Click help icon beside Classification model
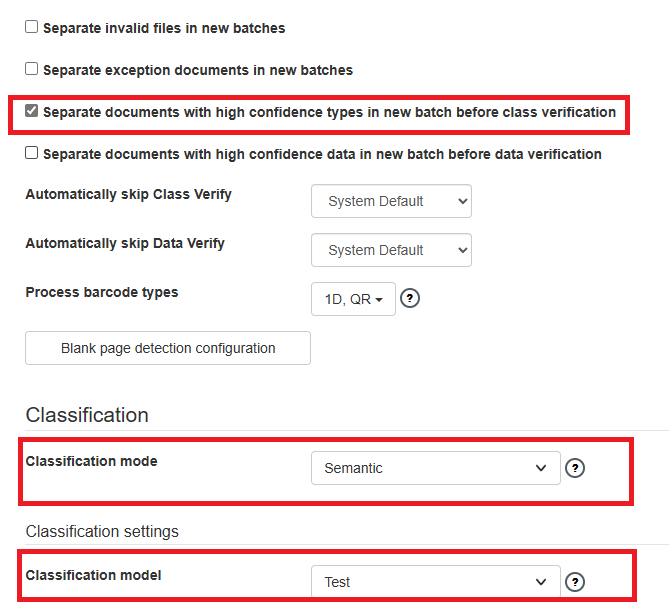Viewport: 669px width, 609px height. pos(574,582)
